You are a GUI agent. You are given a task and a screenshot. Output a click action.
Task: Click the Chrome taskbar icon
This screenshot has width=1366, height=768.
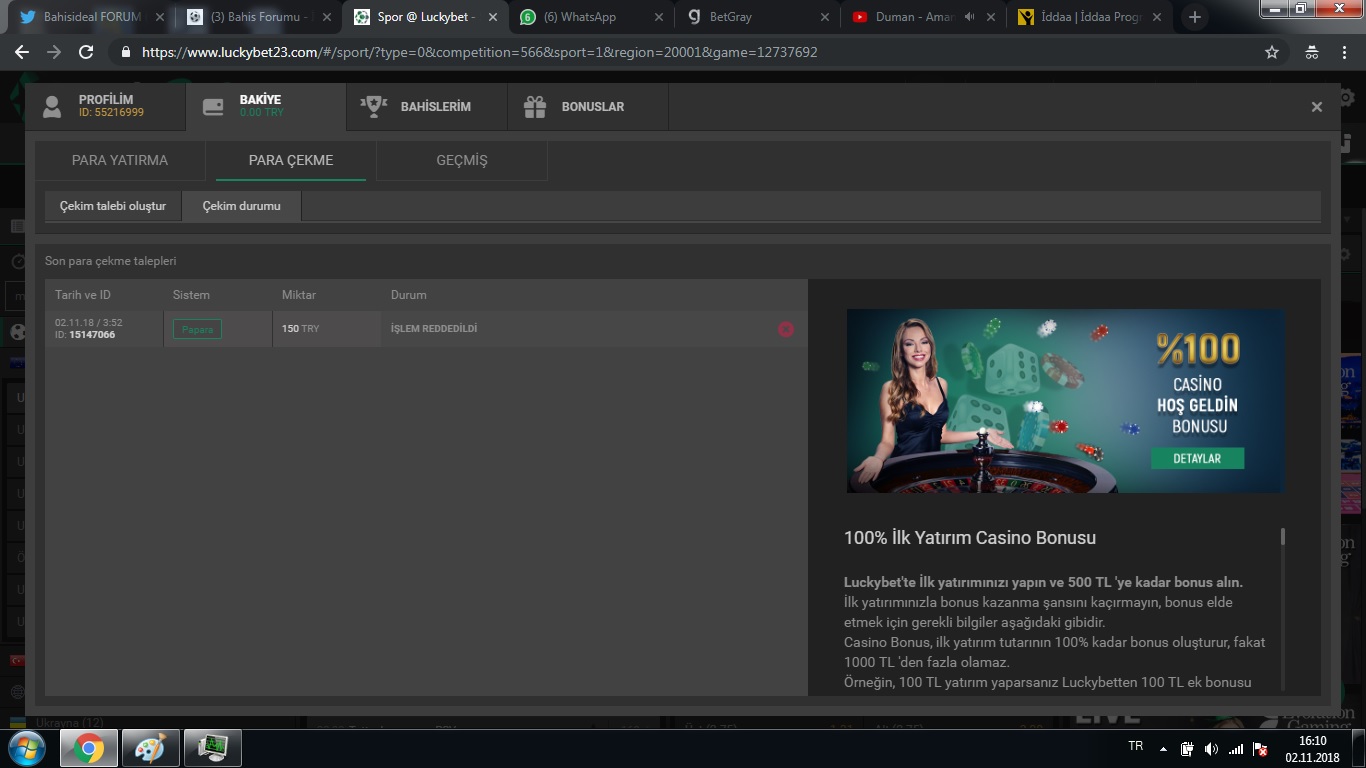point(89,748)
